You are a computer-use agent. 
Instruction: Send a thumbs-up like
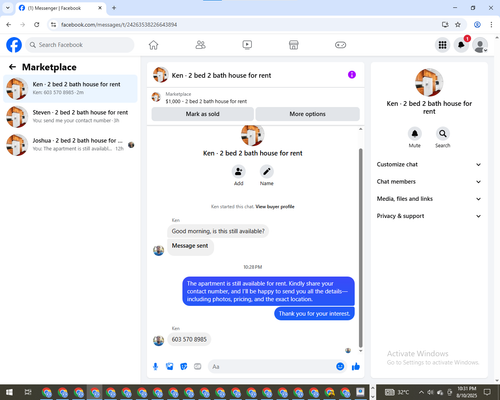click(x=356, y=366)
